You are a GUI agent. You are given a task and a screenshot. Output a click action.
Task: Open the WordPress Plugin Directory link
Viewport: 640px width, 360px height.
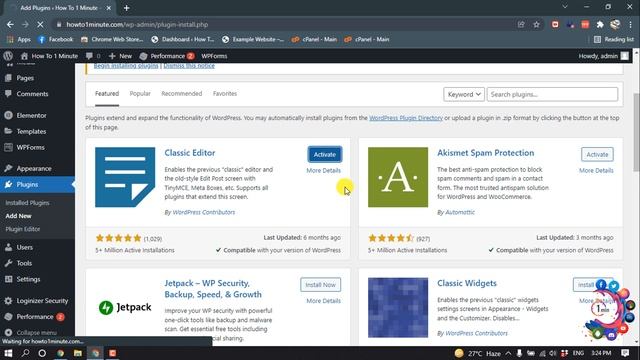coord(406,118)
